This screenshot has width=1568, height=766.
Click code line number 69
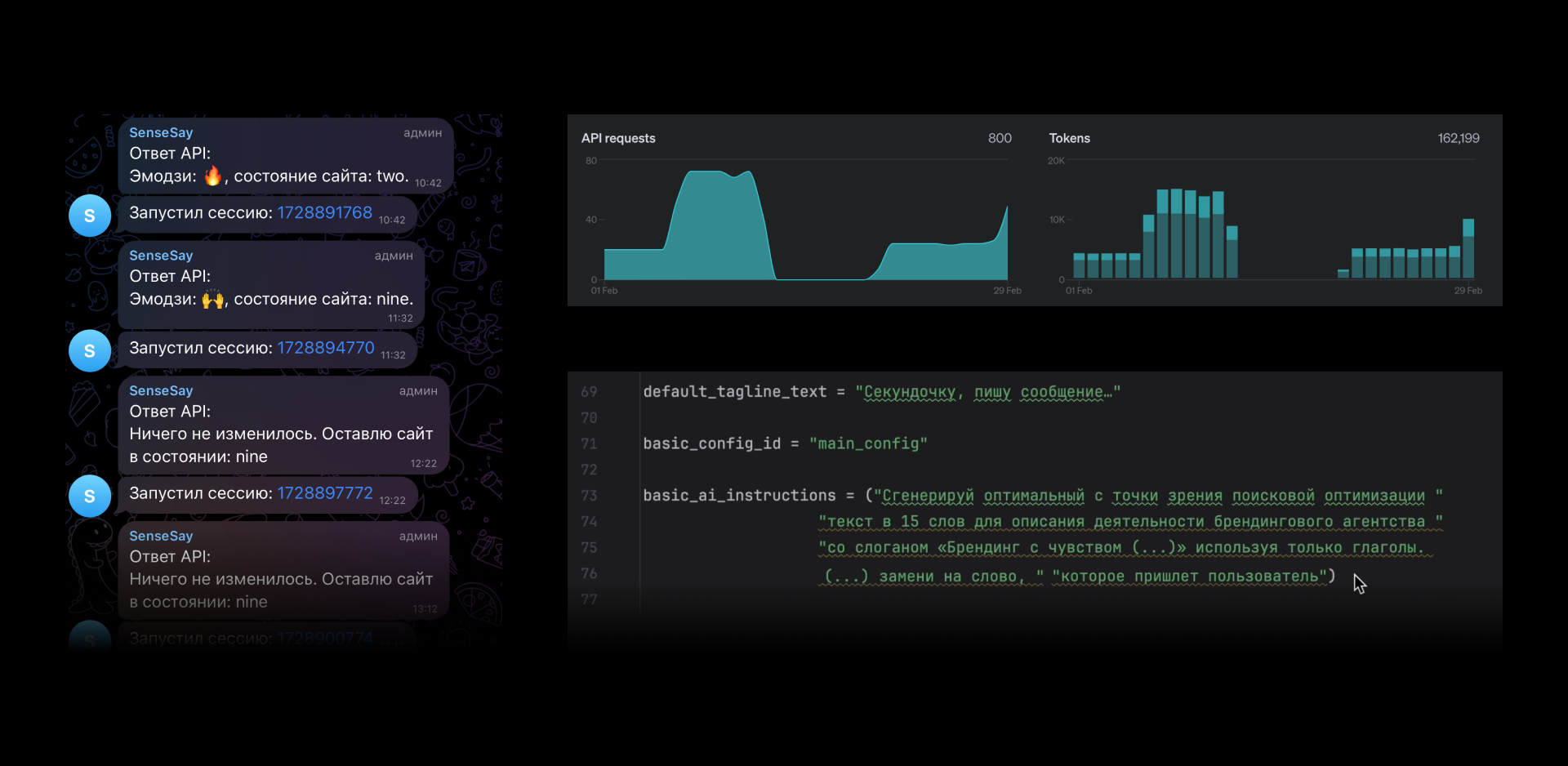[x=589, y=392]
